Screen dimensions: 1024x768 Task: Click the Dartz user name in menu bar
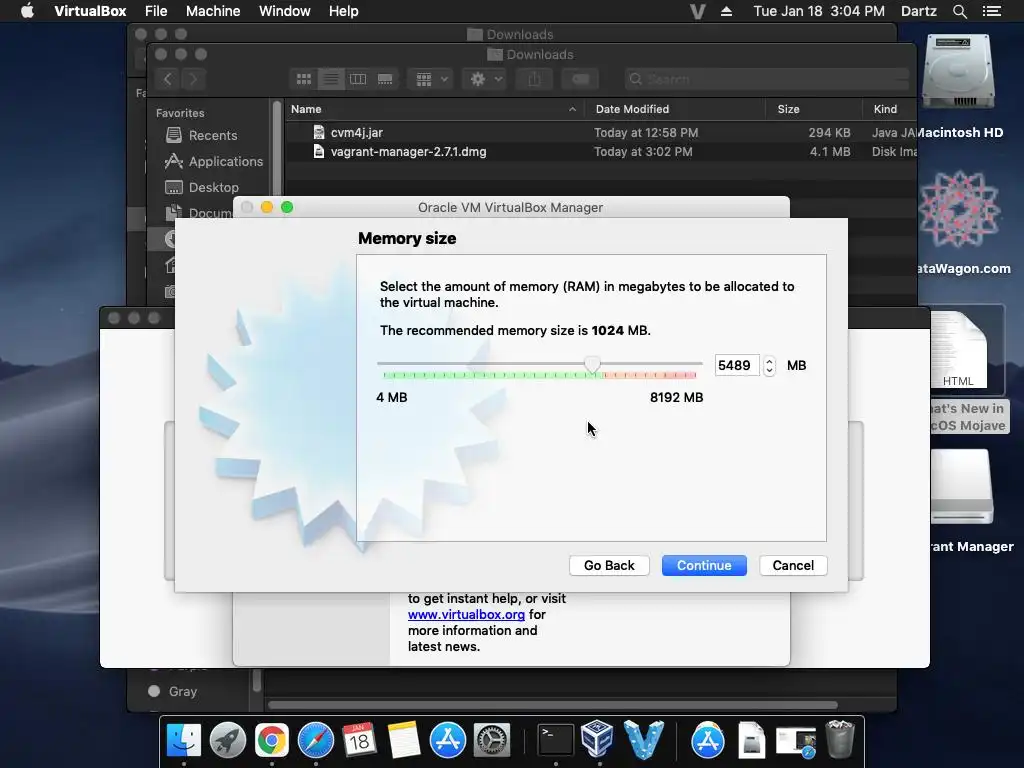pos(918,11)
